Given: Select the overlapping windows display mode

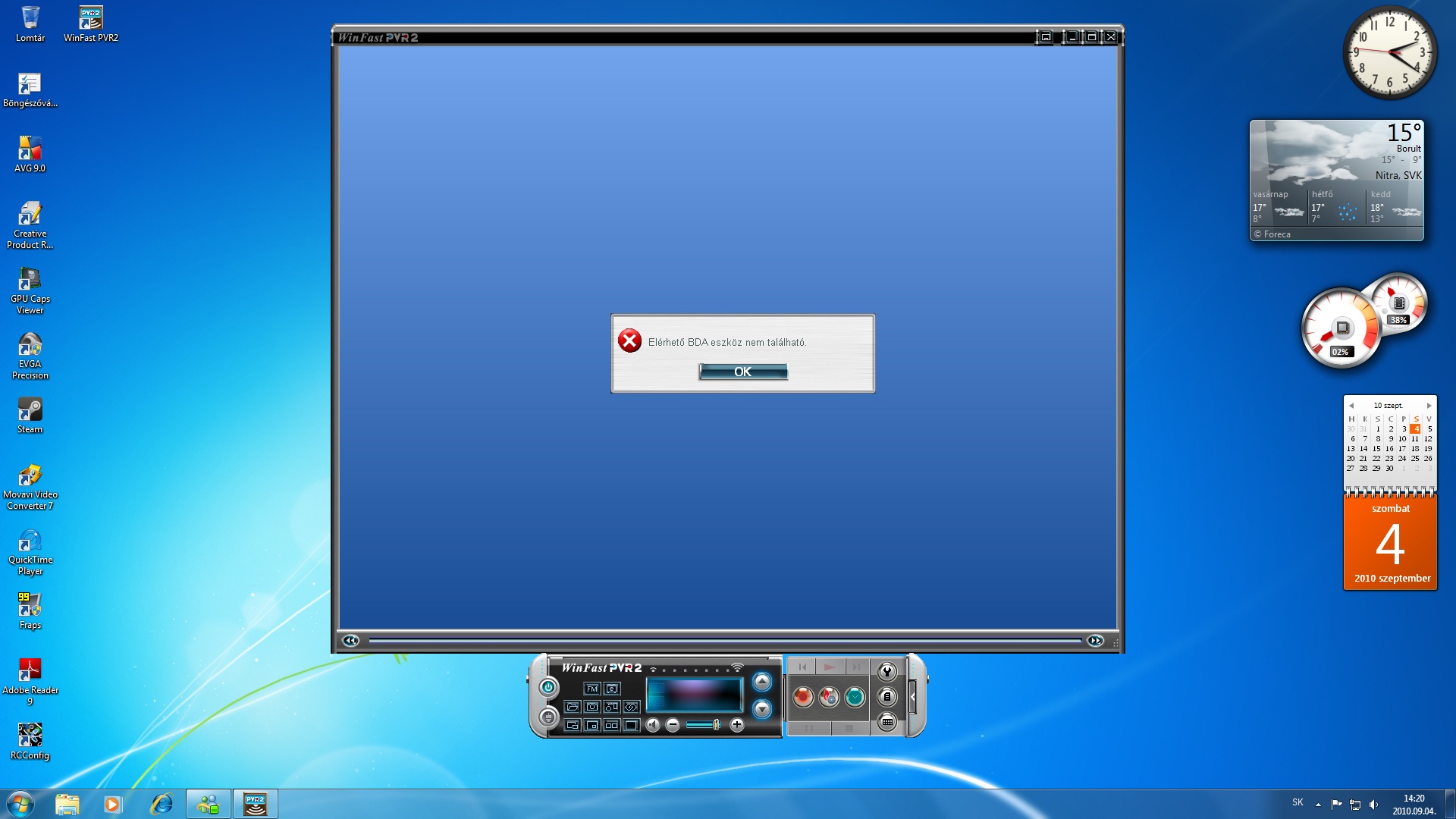Looking at the screenshot, I should tap(573, 725).
